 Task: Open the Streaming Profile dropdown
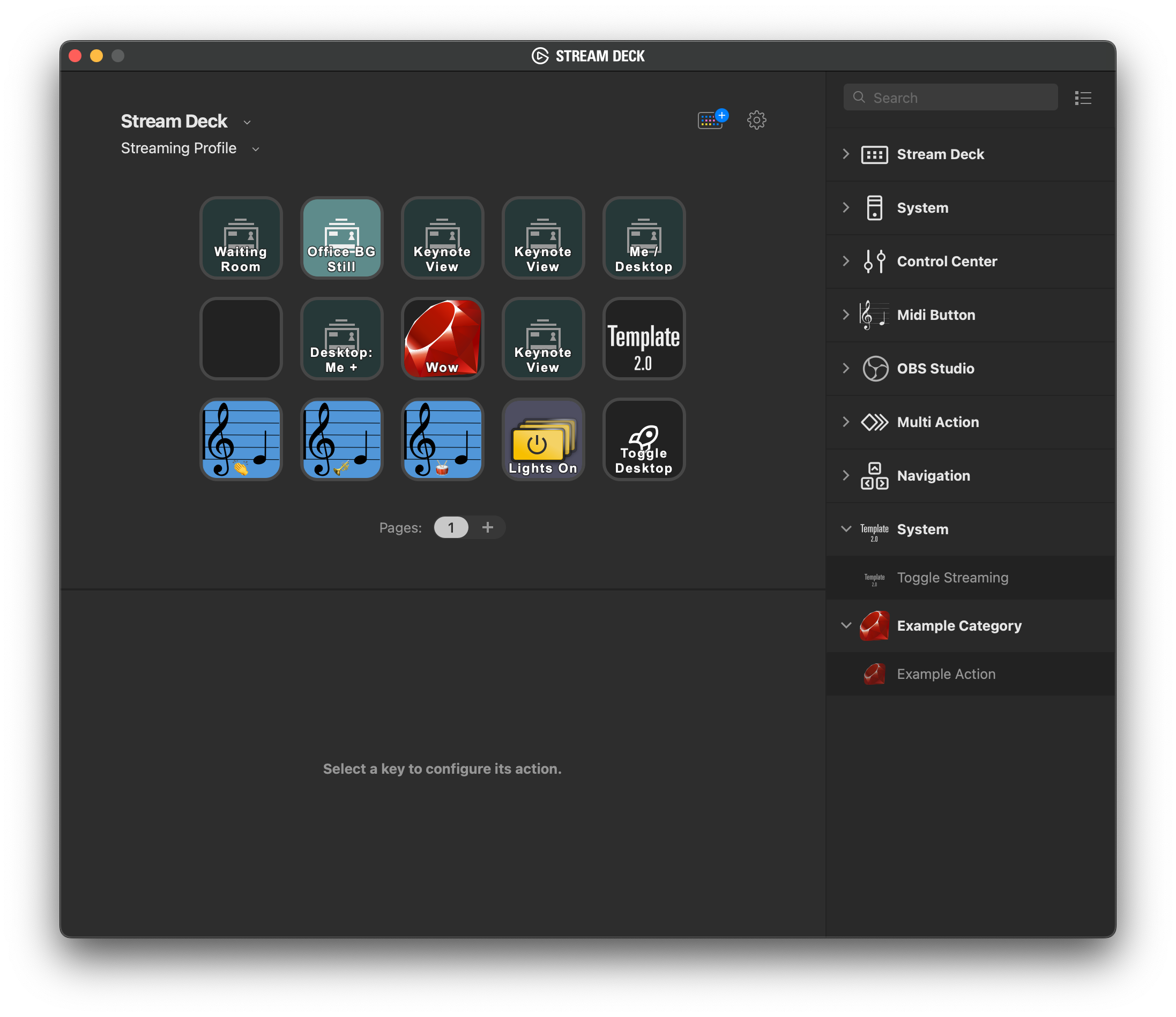pyautogui.click(x=255, y=148)
